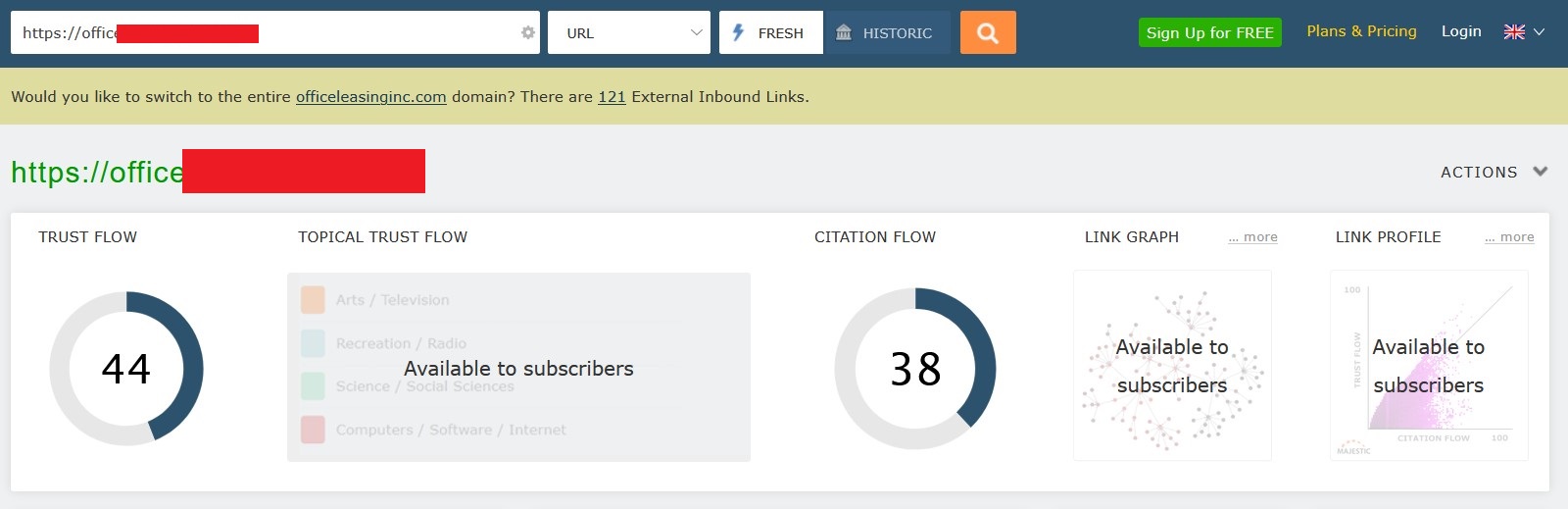
Task: Click the TOPICAL TRUST FLOW heading
Action: click(x=382, y=237)
